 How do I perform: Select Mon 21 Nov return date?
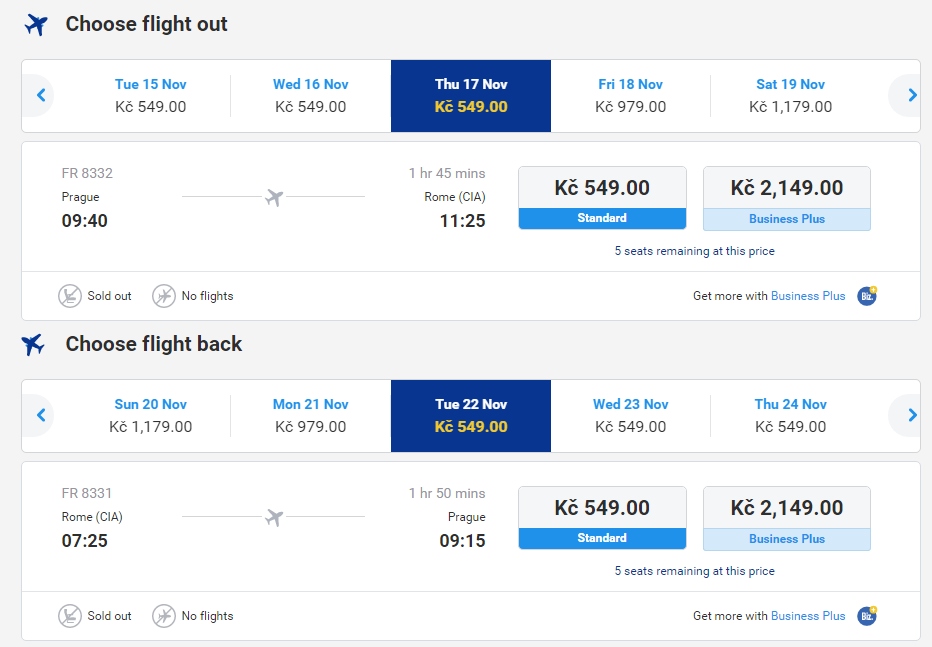(310, 415)
